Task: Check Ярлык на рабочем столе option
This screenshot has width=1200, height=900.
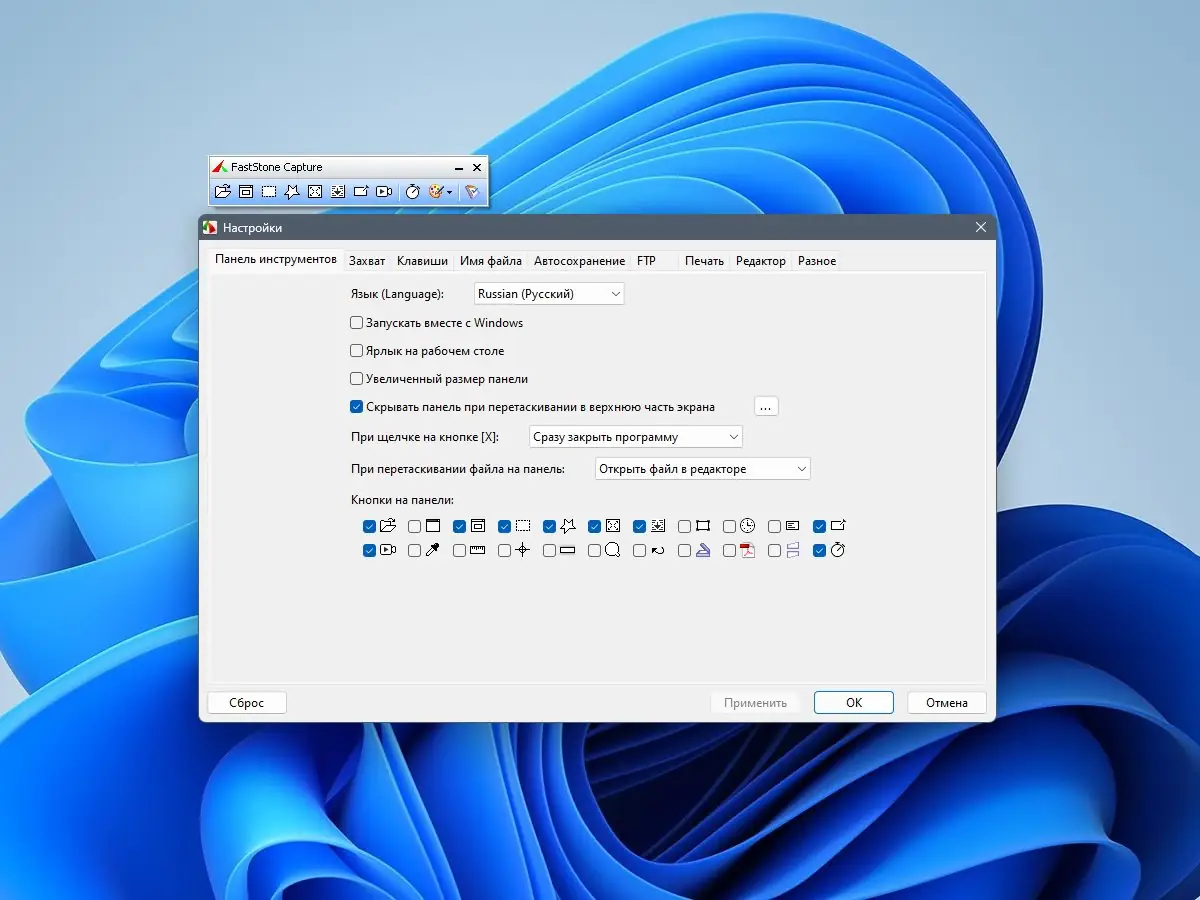Action: tap(356, 351)
